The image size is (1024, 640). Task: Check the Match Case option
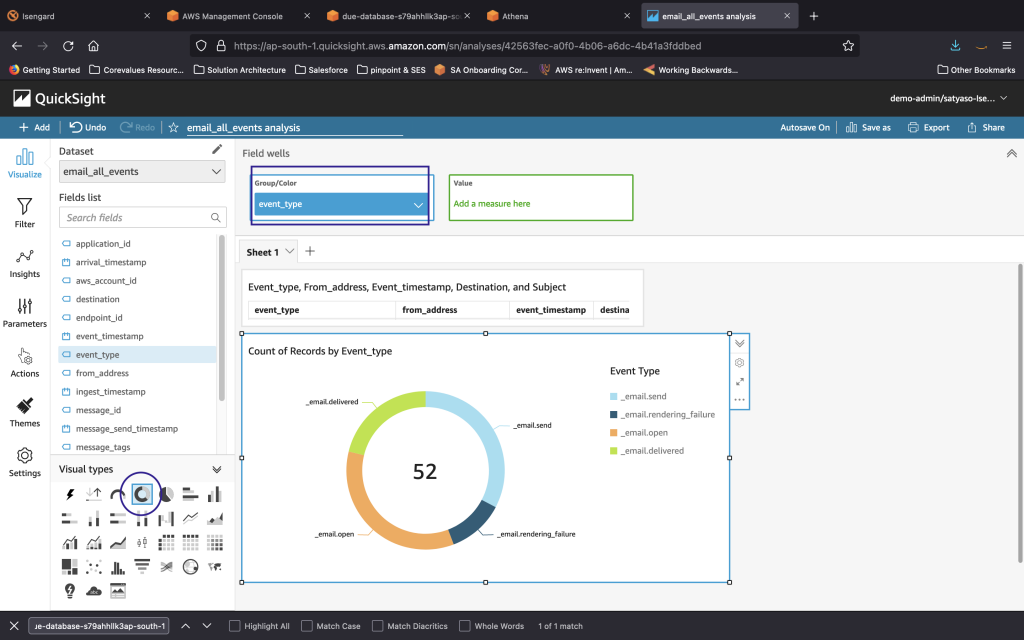[x=307, y=626]
